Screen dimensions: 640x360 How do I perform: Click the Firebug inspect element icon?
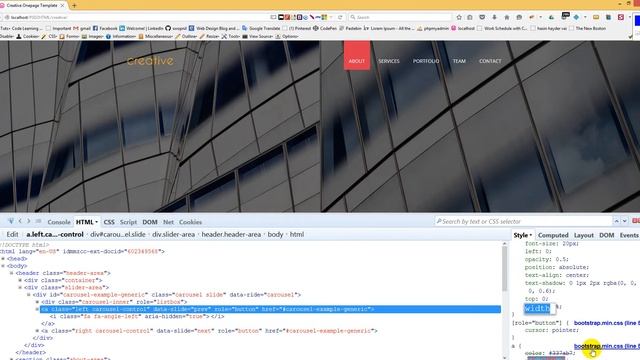click(11, 221)
